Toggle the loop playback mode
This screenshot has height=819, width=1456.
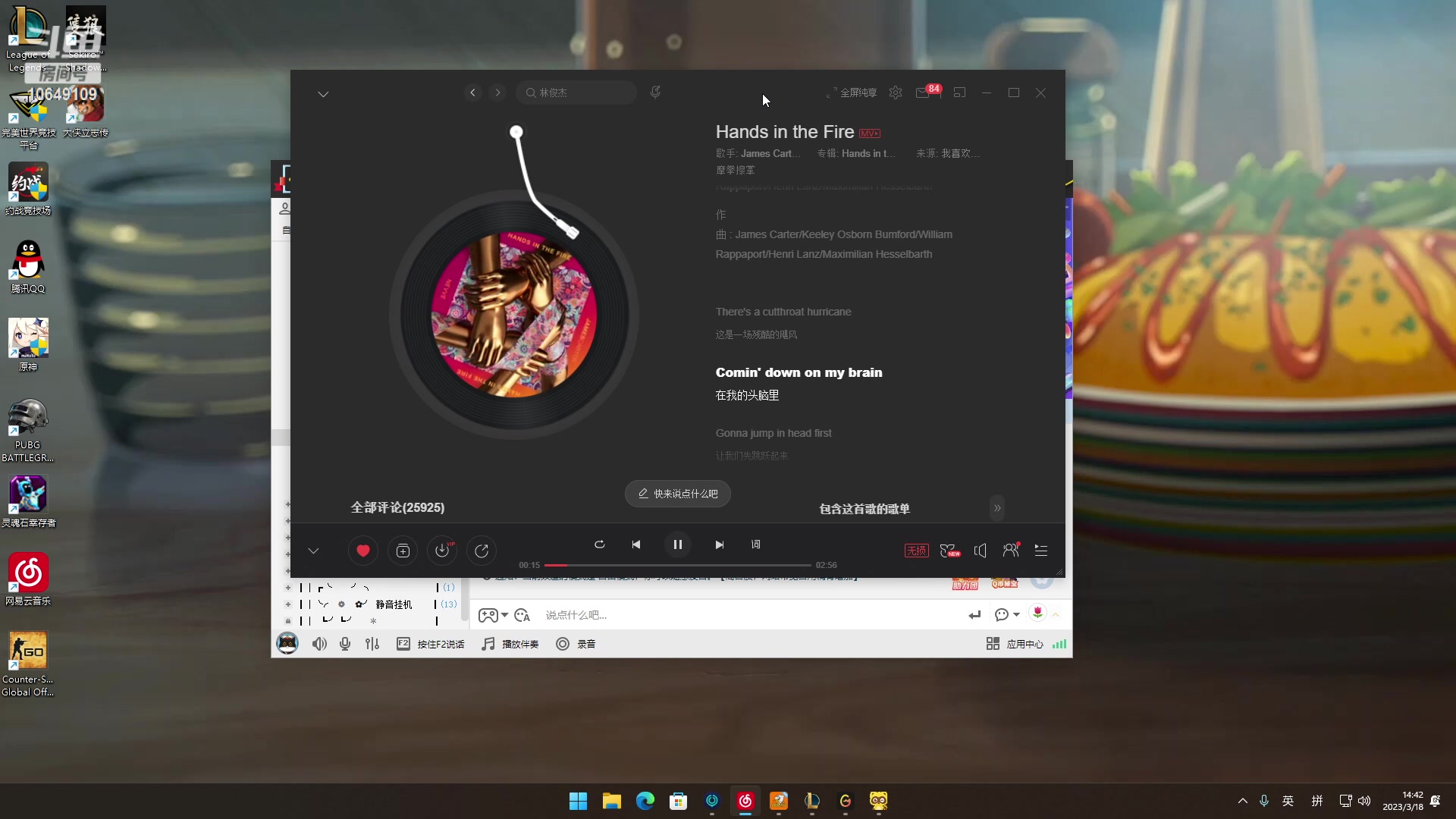(x=599, y=544)
